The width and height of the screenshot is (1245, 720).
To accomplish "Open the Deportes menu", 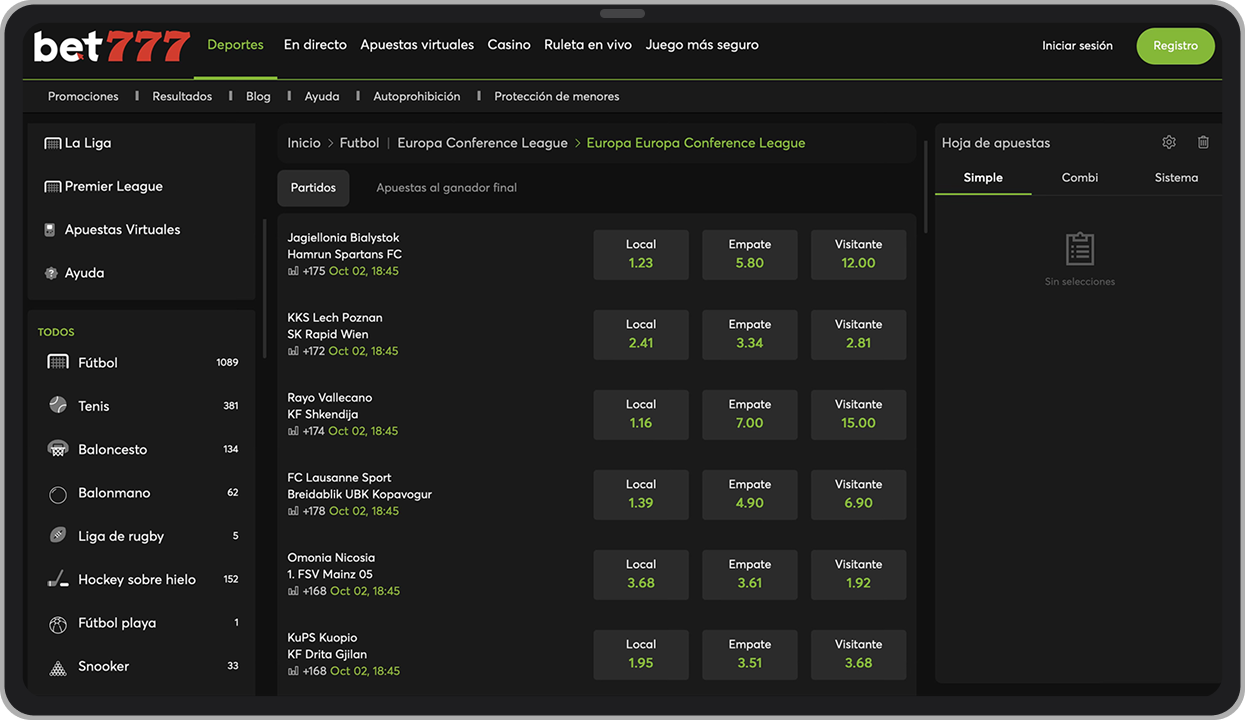I will coord(235,45).
